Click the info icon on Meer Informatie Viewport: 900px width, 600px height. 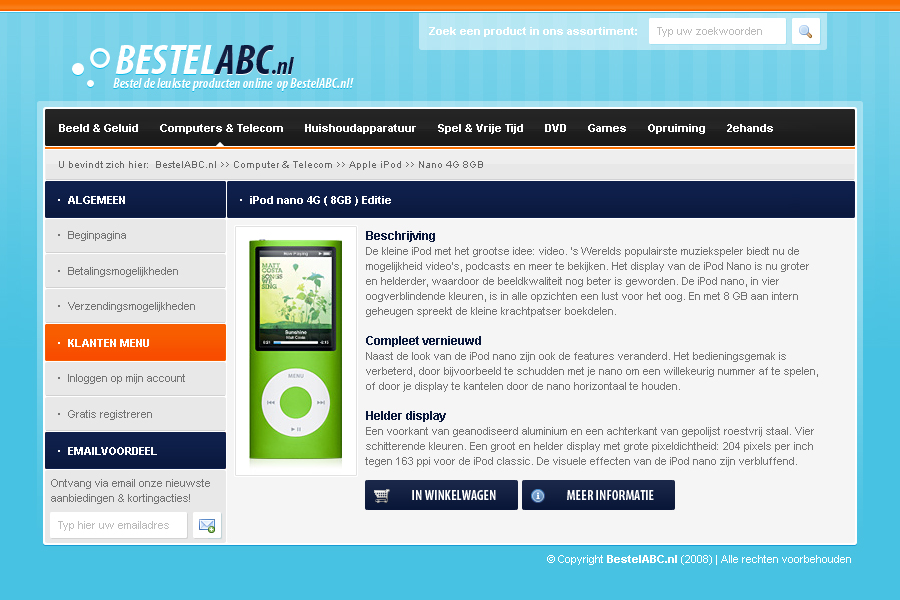(538, 496)
